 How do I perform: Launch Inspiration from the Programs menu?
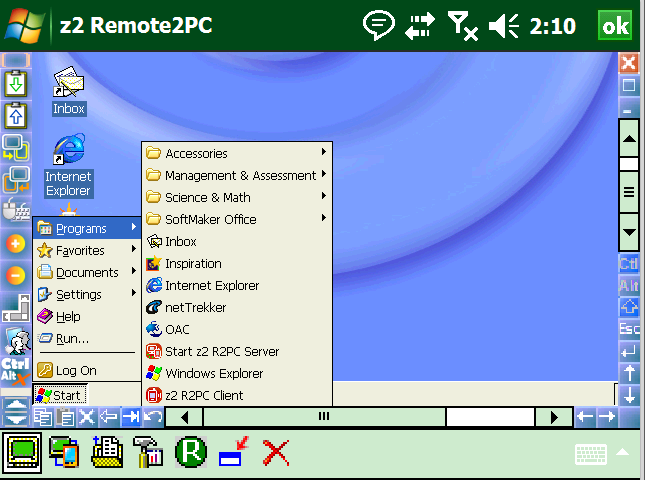coord(237,263)
